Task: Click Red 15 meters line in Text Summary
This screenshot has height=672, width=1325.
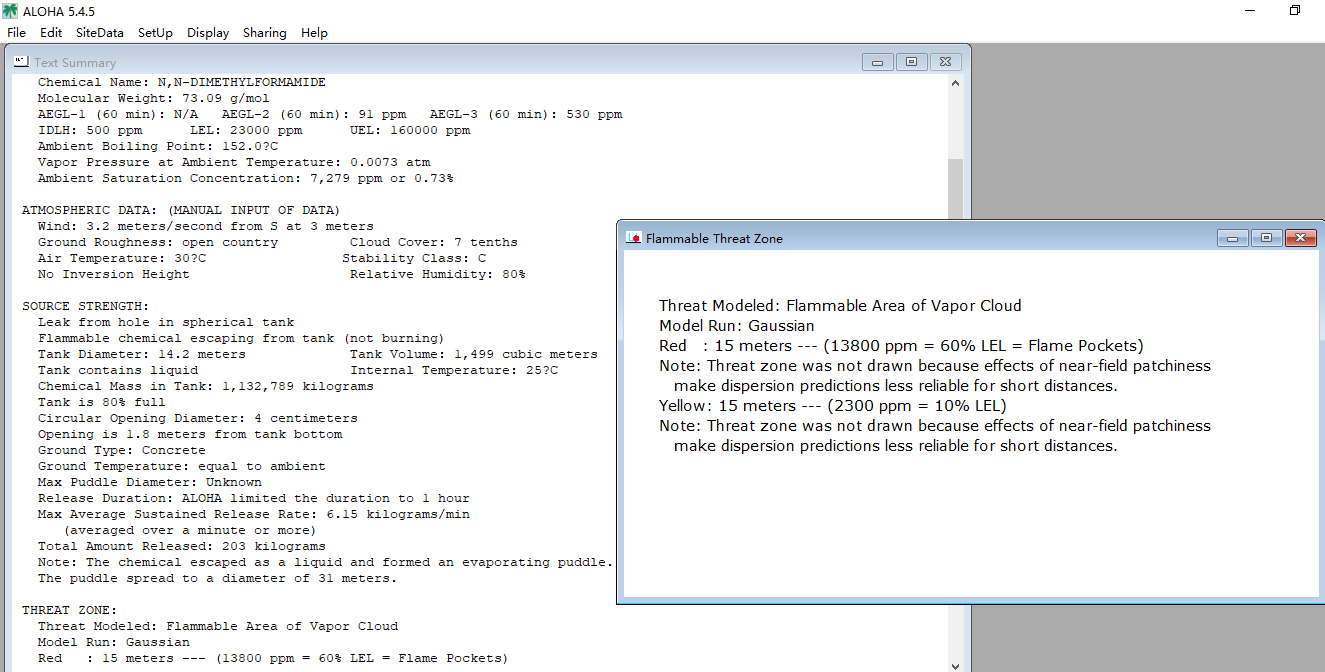Action: [x=273, y=658]
